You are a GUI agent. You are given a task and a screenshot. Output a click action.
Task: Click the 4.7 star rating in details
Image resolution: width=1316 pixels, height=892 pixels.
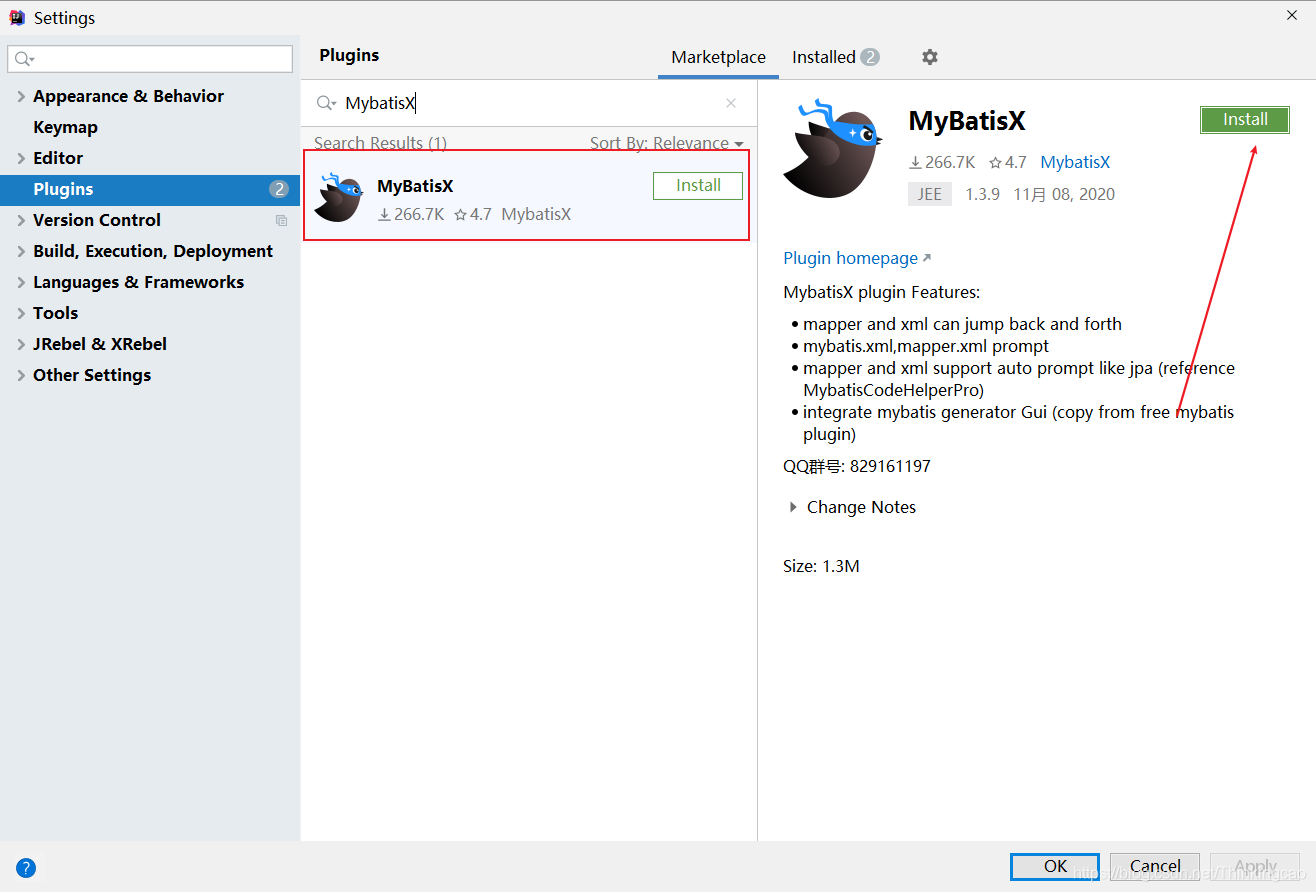[x=1007, y=162]
